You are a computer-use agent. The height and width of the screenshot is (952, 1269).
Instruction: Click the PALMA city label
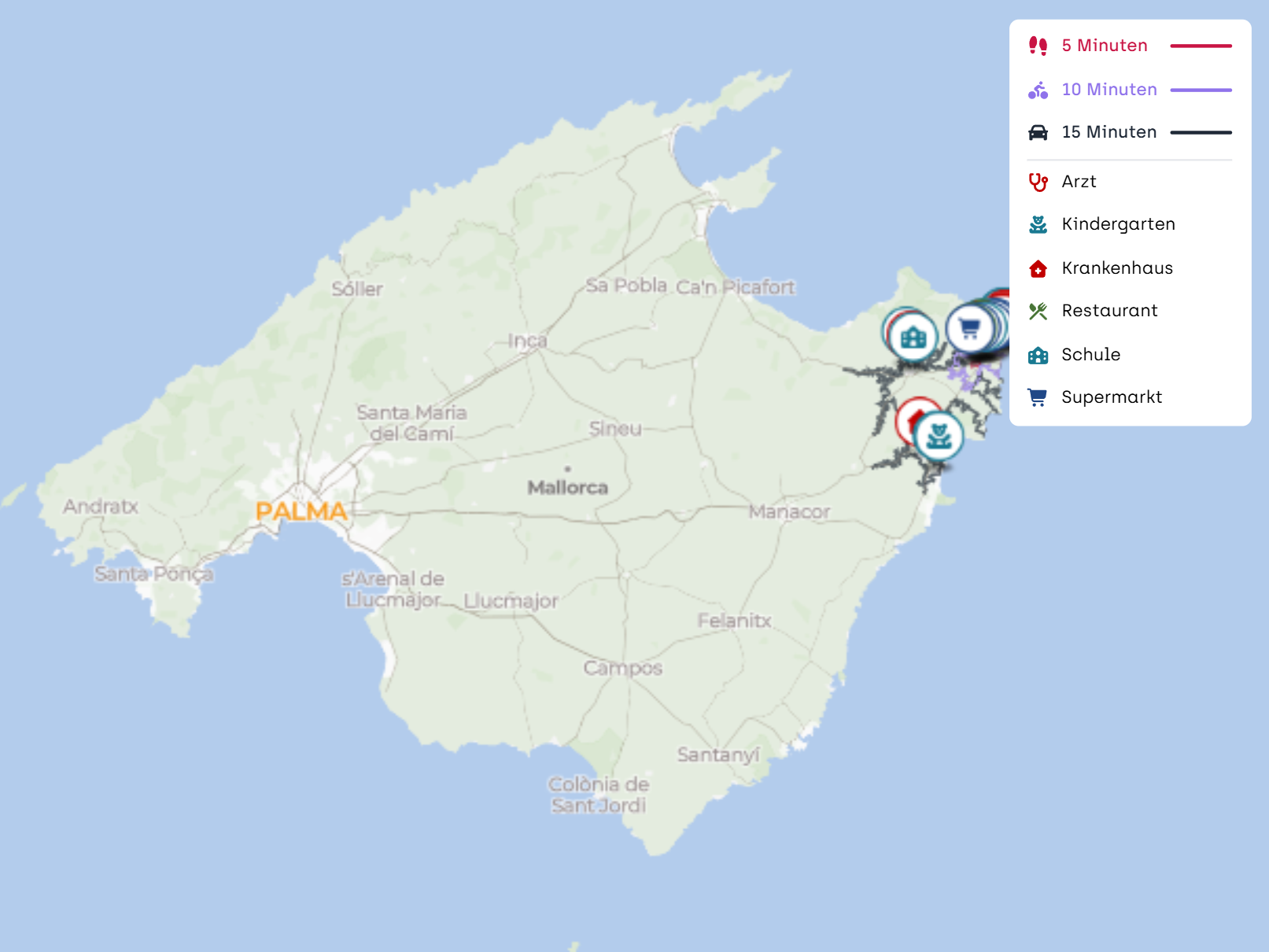pyautogui.click(x=301, y=511)
